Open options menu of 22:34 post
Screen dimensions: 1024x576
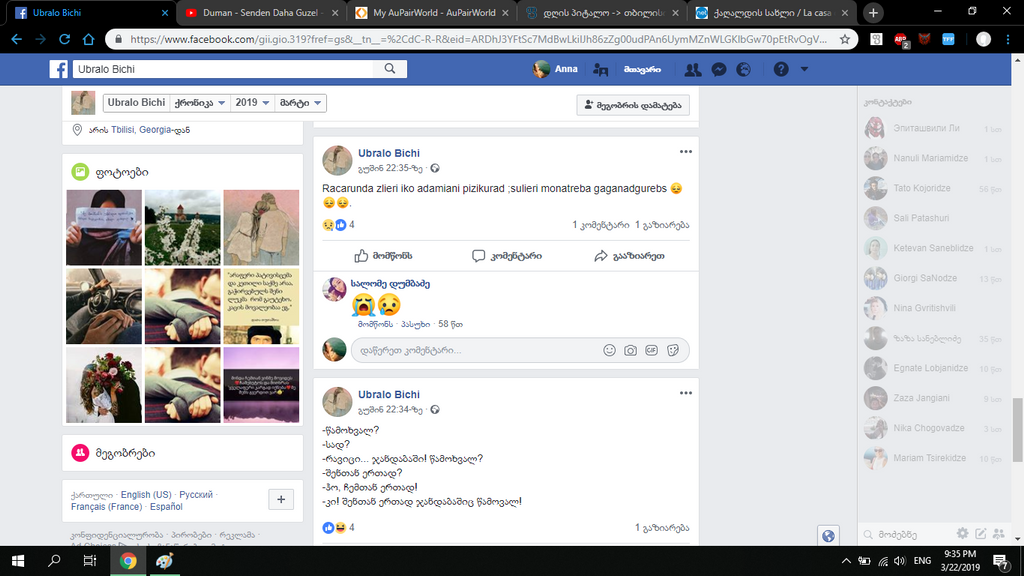(x=685, y=393)
